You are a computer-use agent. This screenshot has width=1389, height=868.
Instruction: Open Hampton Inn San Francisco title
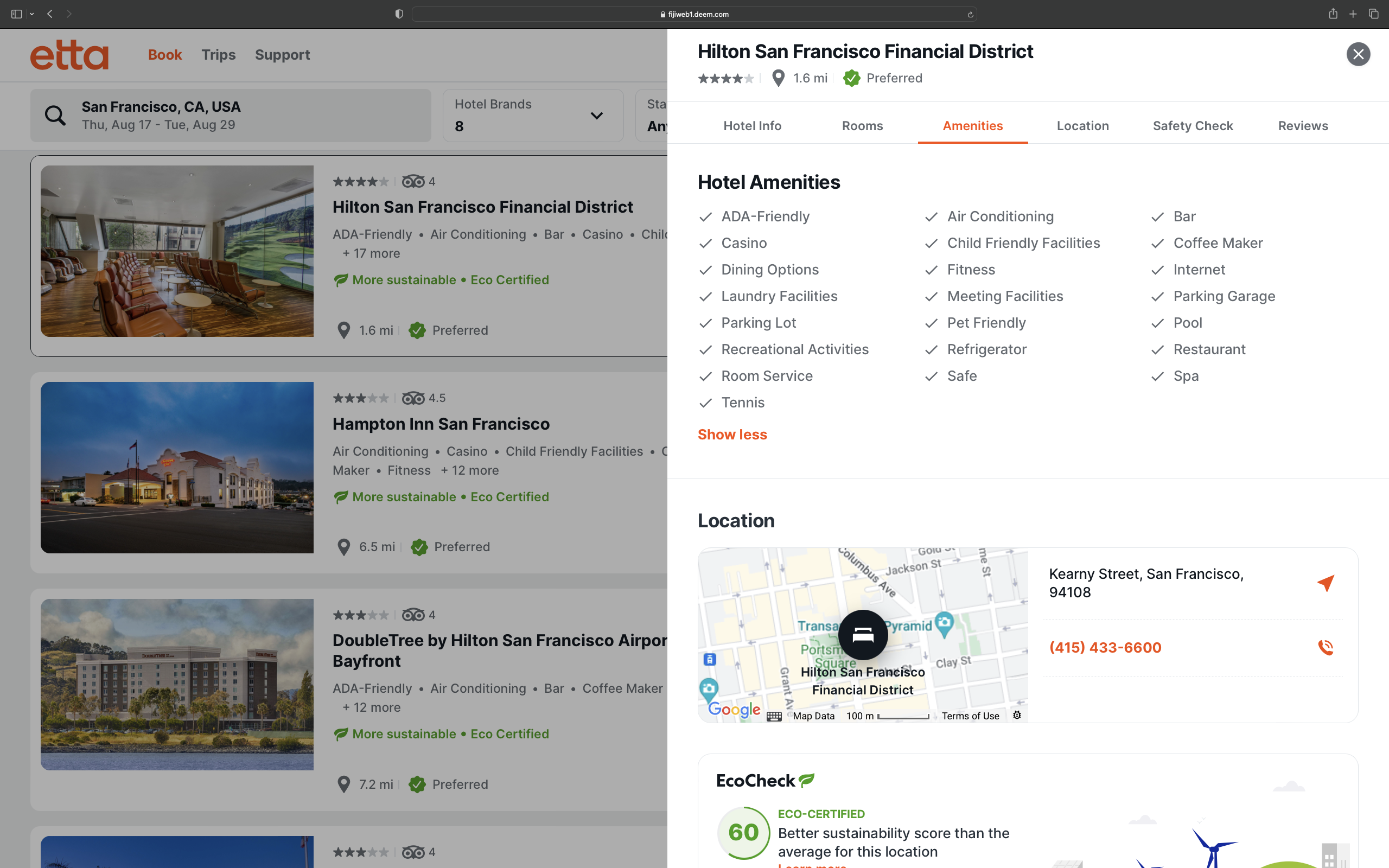441,424
